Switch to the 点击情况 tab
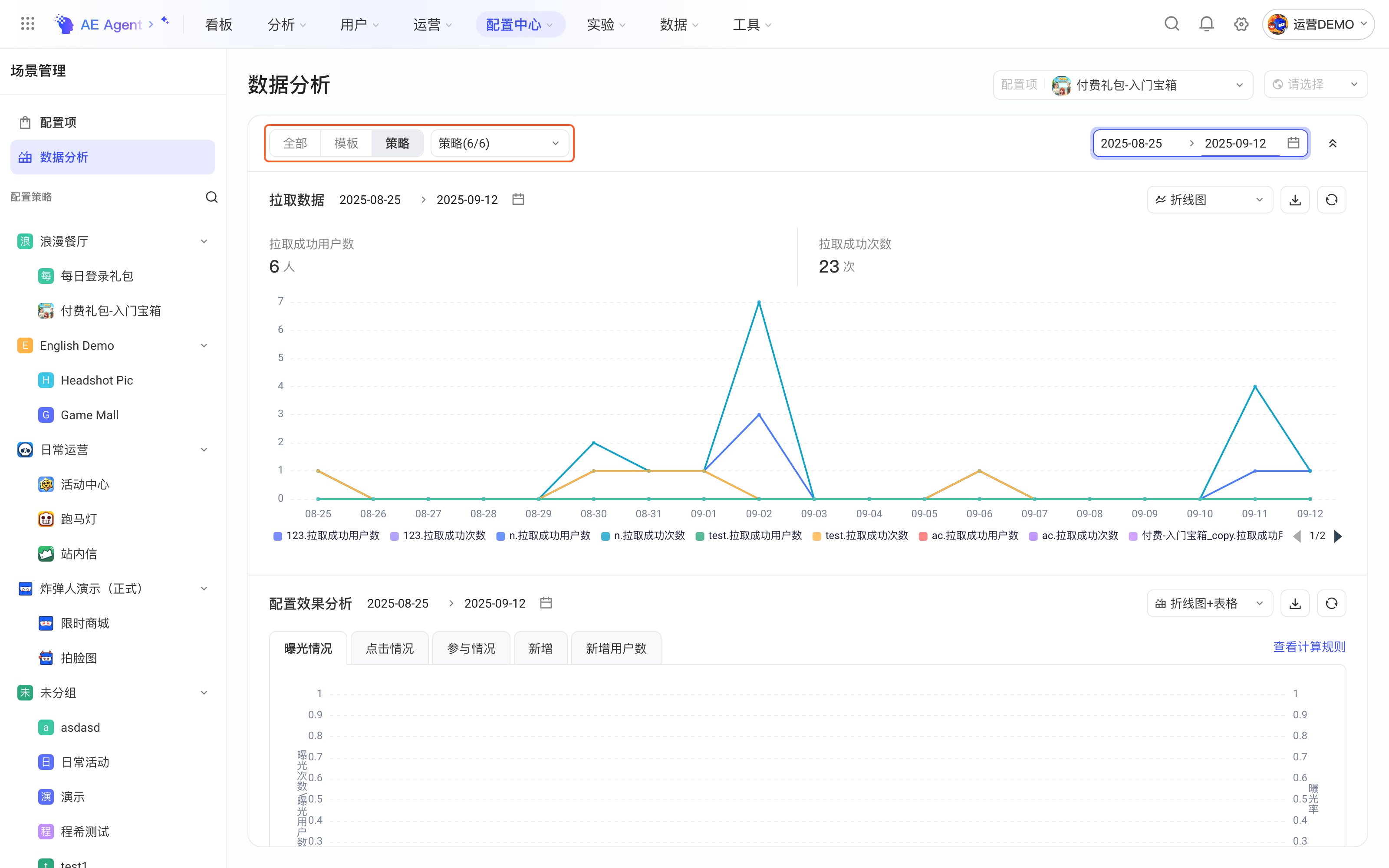 [390, 649]
